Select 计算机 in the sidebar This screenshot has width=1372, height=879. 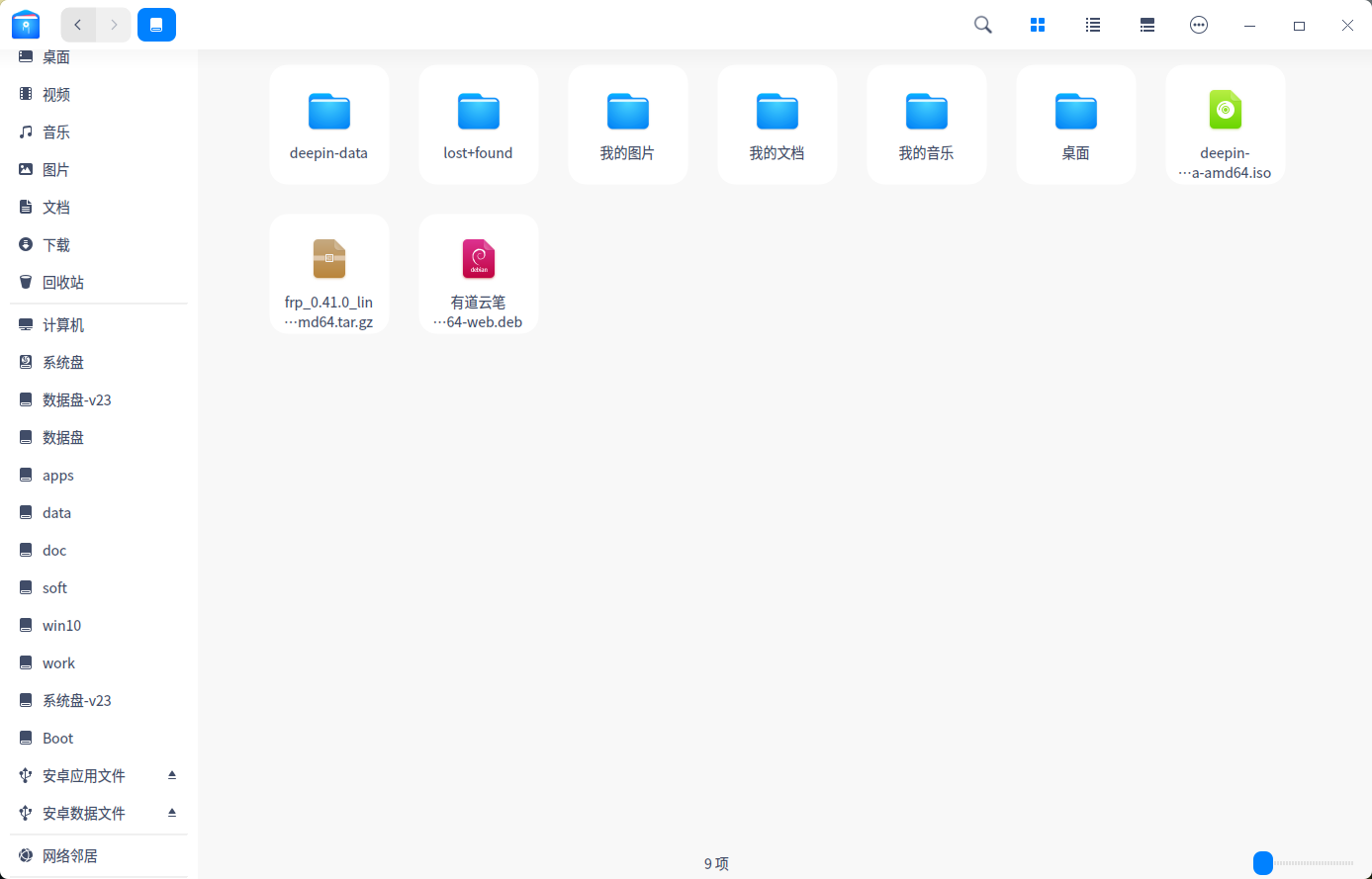click(99, 325)
